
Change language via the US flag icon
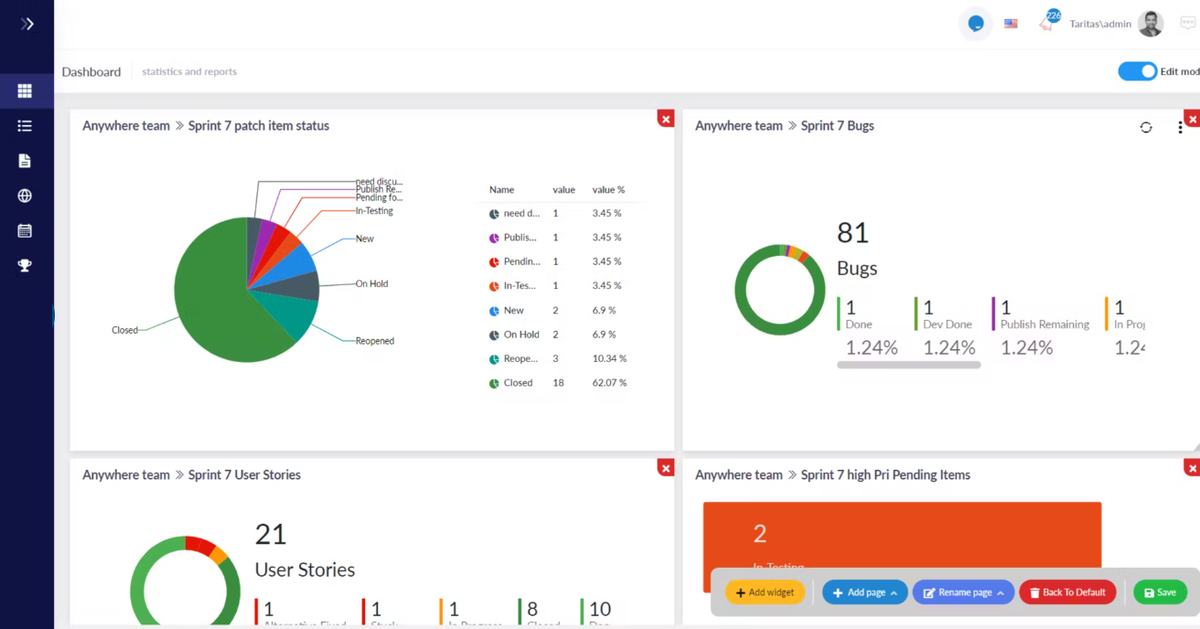tap(1010, 22)
